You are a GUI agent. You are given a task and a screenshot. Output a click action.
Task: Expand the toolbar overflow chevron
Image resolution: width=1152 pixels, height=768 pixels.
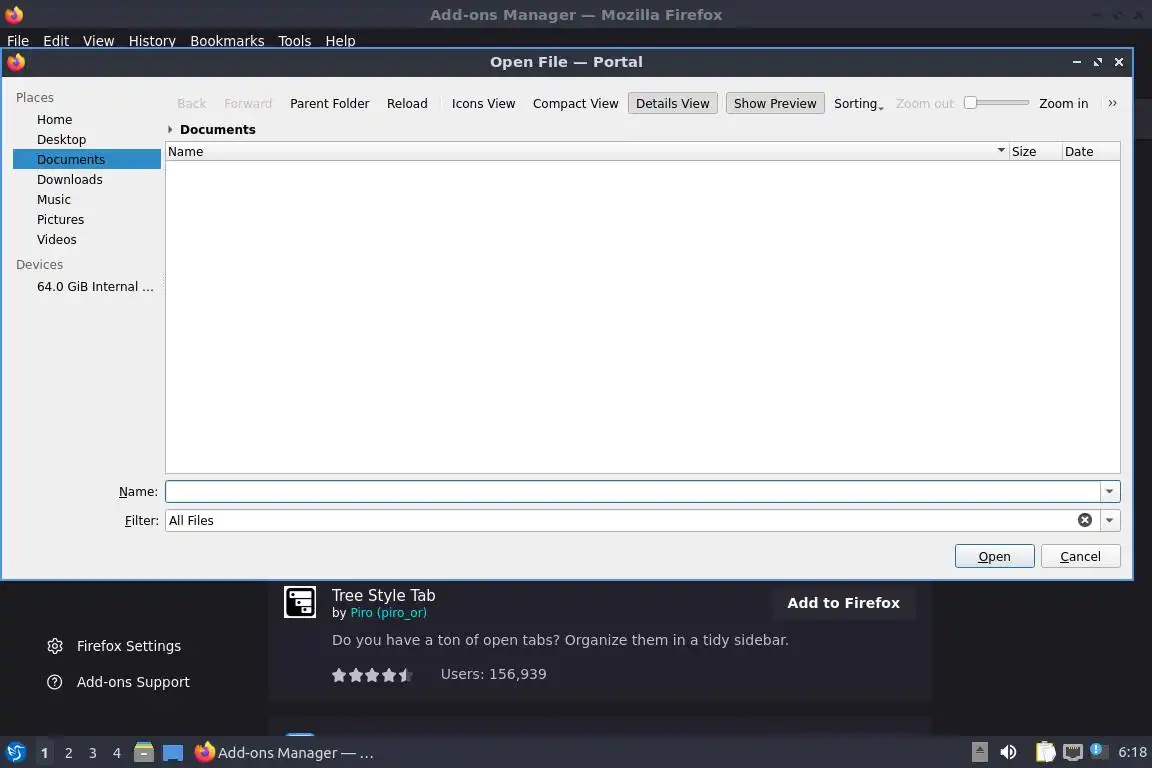[1112, 104]
